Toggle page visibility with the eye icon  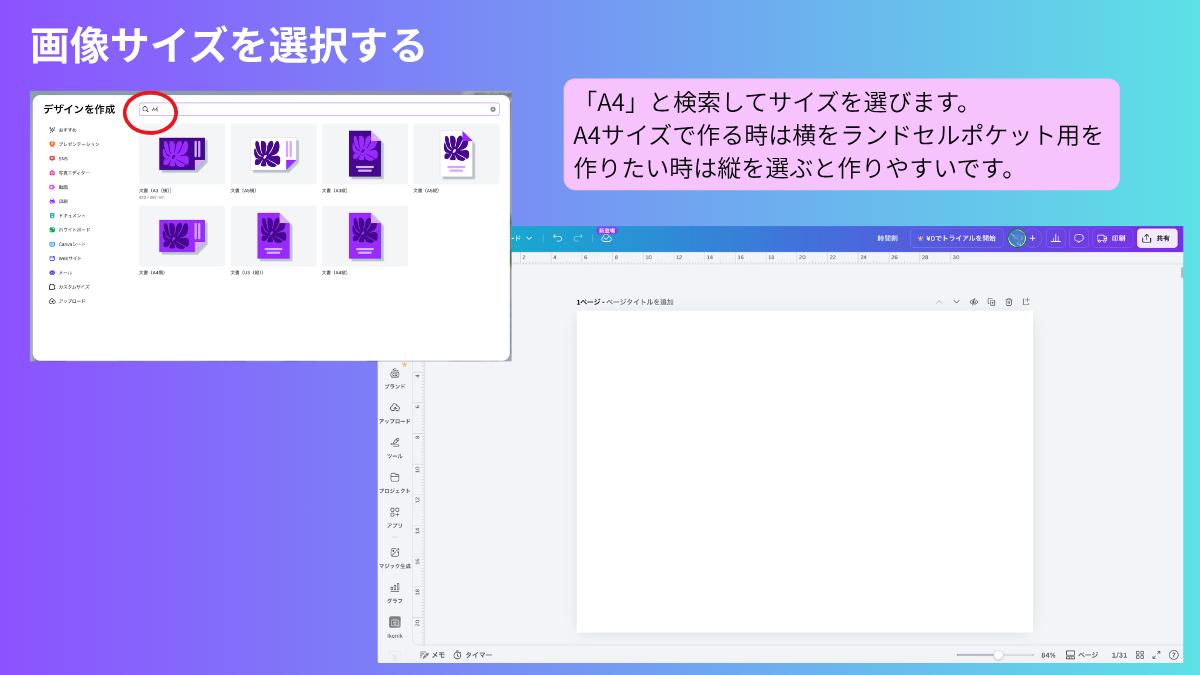pos(973,302)
